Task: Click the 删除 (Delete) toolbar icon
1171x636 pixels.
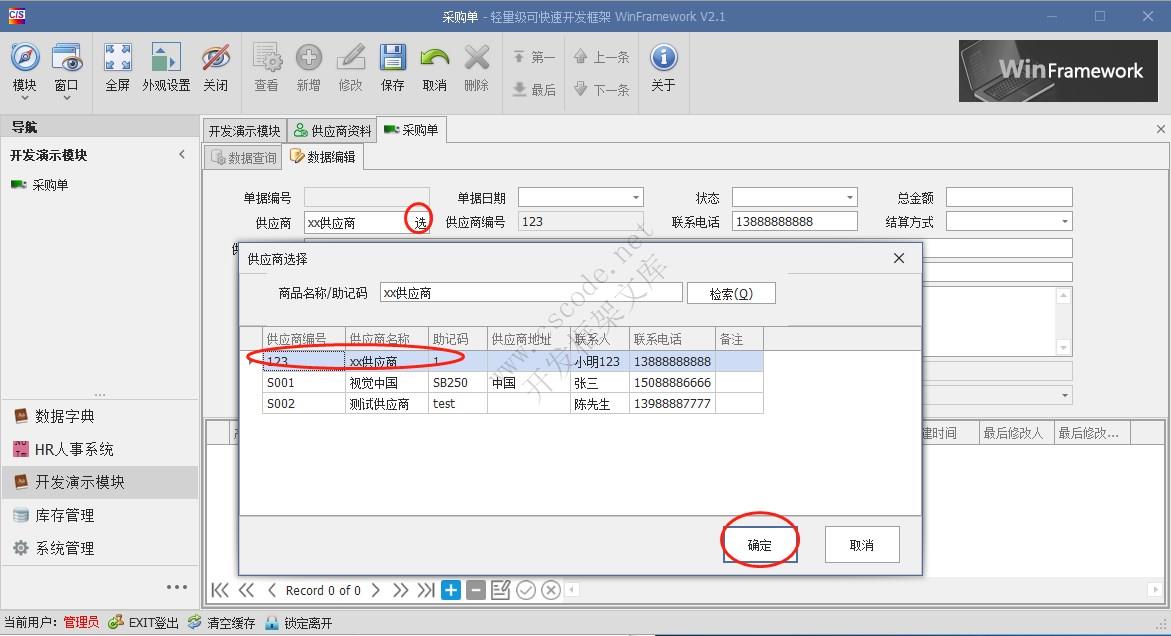Action: (x=477, y=68)
